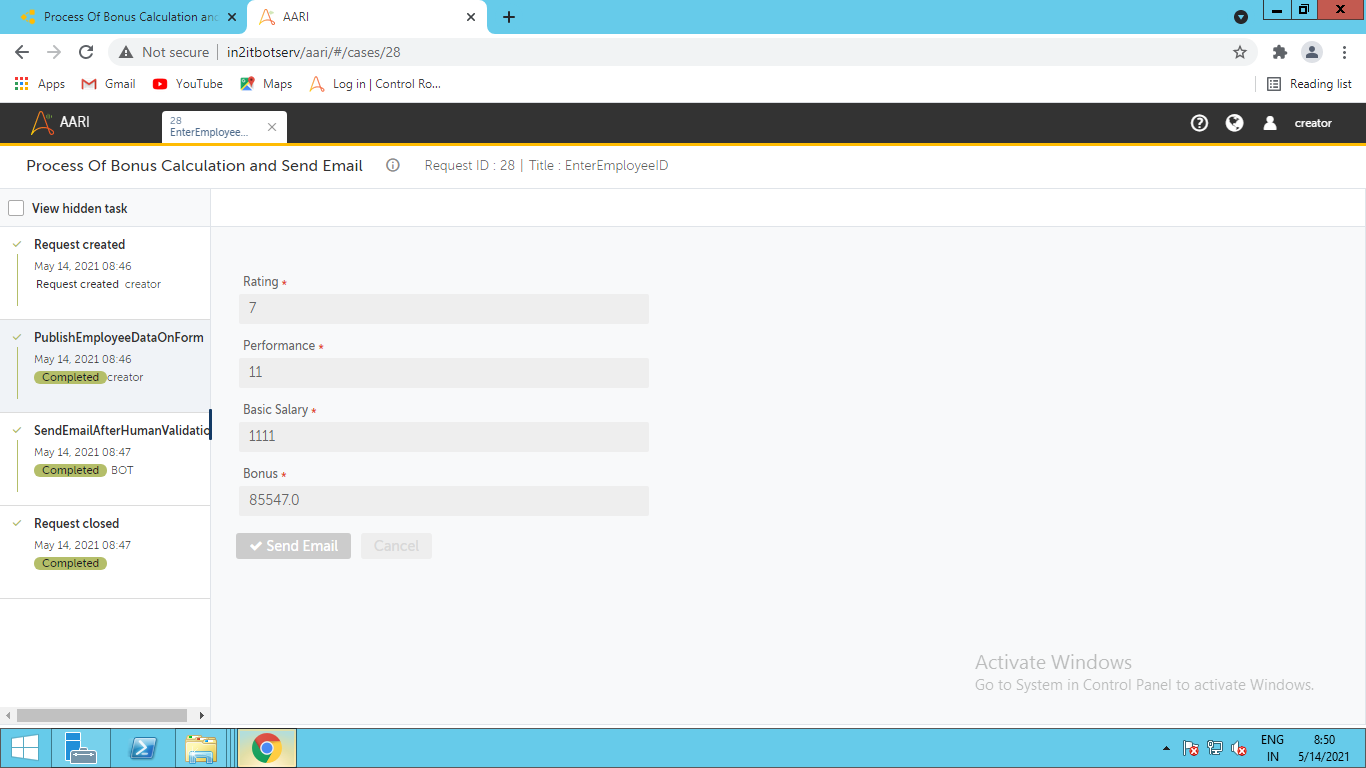Click the Not secure site warning
Image resolution: width=1366 pixels, height=768 pixels.
[164, 52]
